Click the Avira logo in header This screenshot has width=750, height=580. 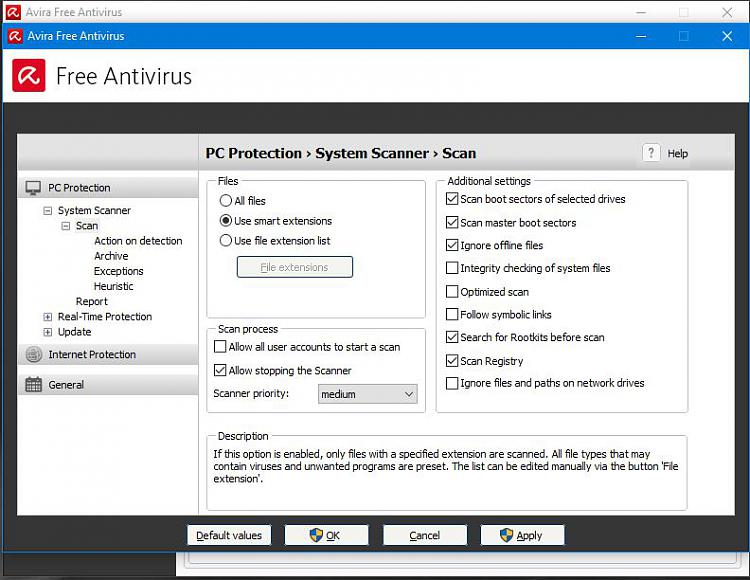tap(29, 76)
